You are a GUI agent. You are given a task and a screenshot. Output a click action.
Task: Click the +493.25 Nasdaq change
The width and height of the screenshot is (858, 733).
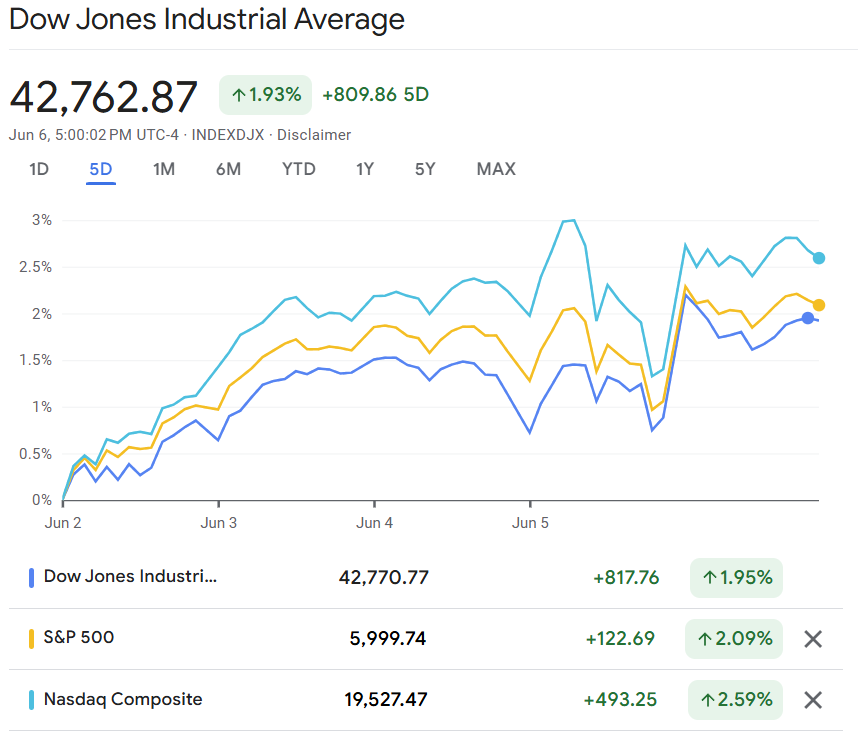620,700
